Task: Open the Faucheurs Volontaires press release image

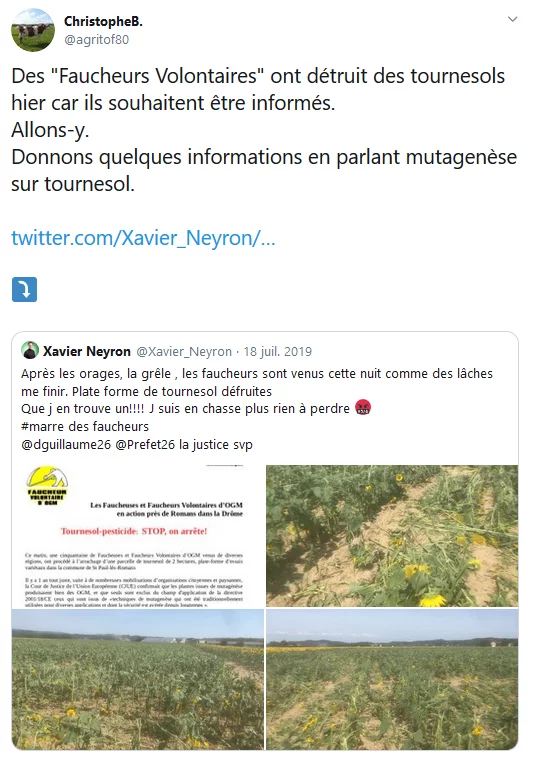Action: tap(138, 536)
